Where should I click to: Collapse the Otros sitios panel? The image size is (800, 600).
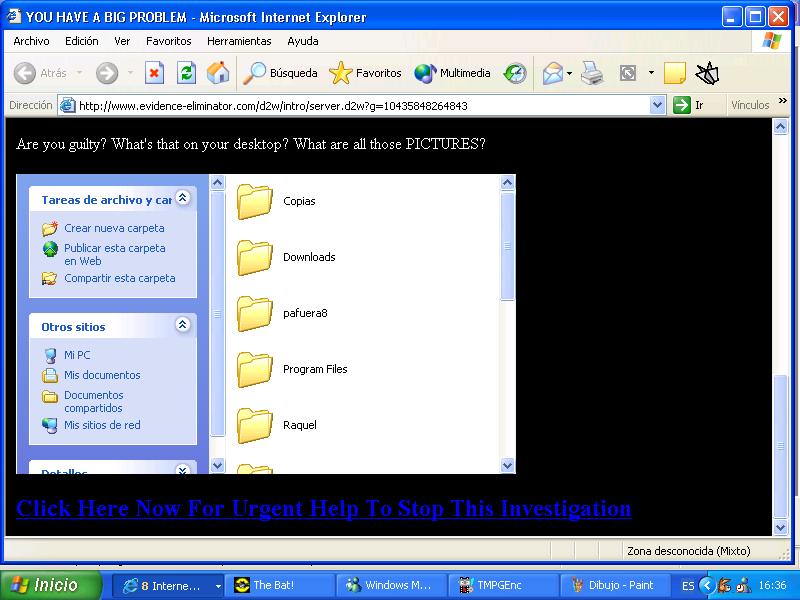(183, 325)
